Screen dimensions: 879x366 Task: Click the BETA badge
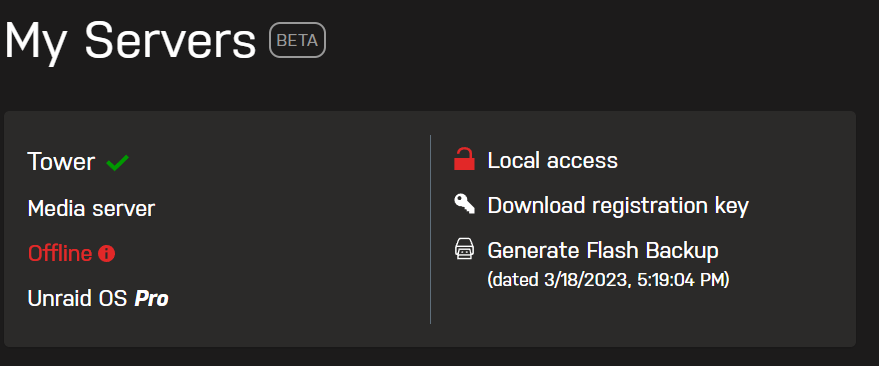297,40
